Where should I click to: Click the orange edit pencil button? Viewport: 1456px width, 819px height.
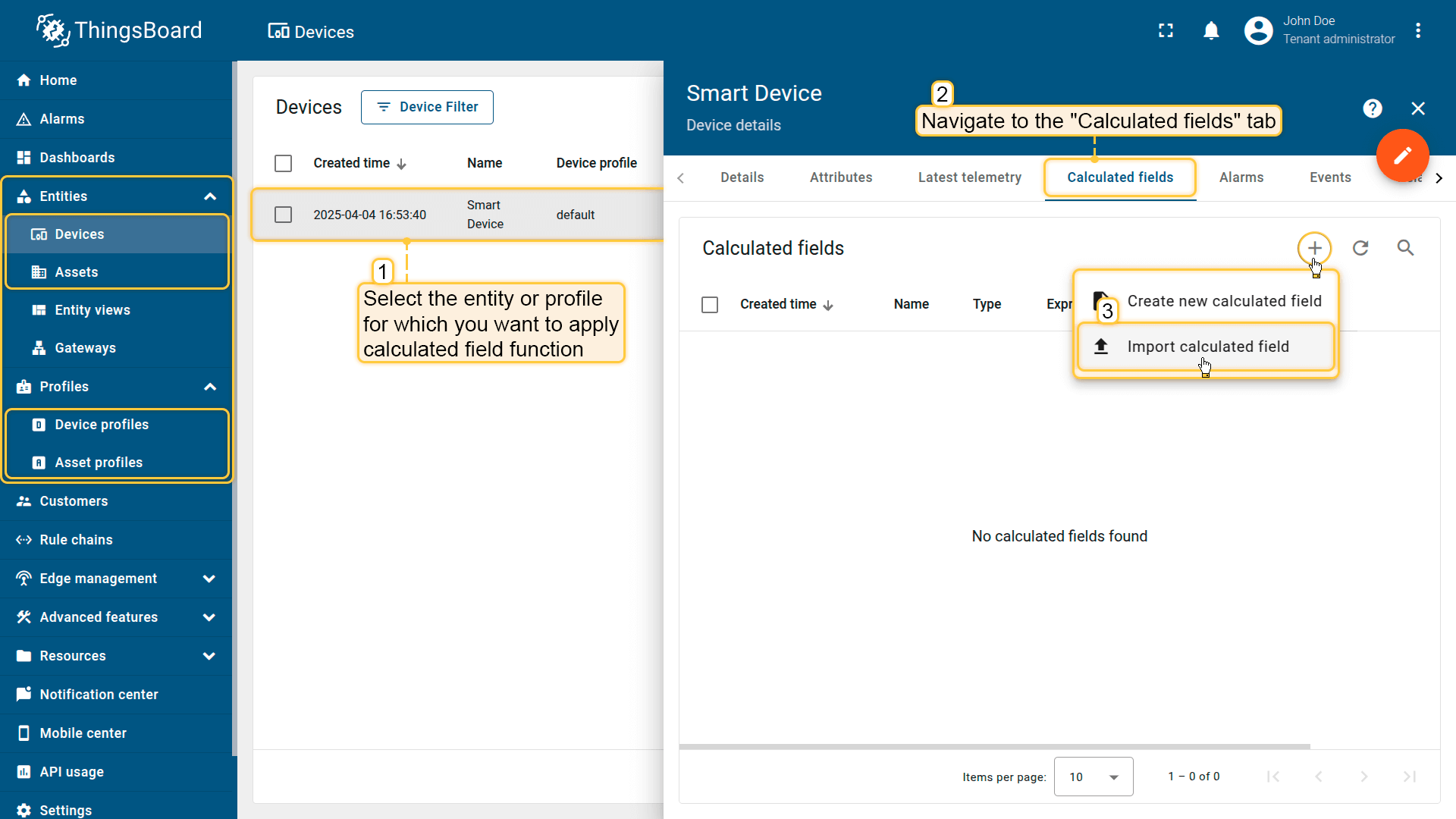pos(1402,155)
